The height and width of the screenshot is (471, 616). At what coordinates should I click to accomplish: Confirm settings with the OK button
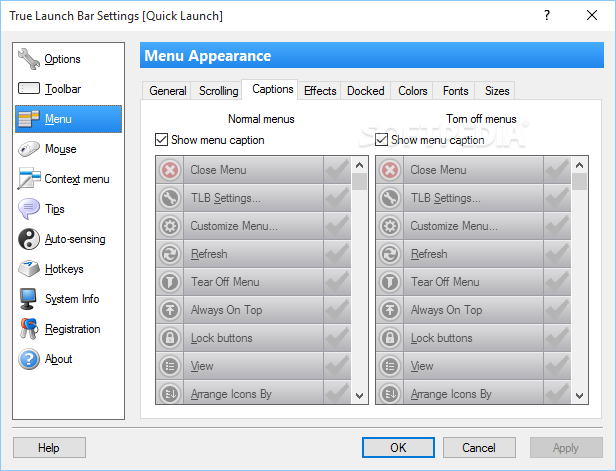398,447
